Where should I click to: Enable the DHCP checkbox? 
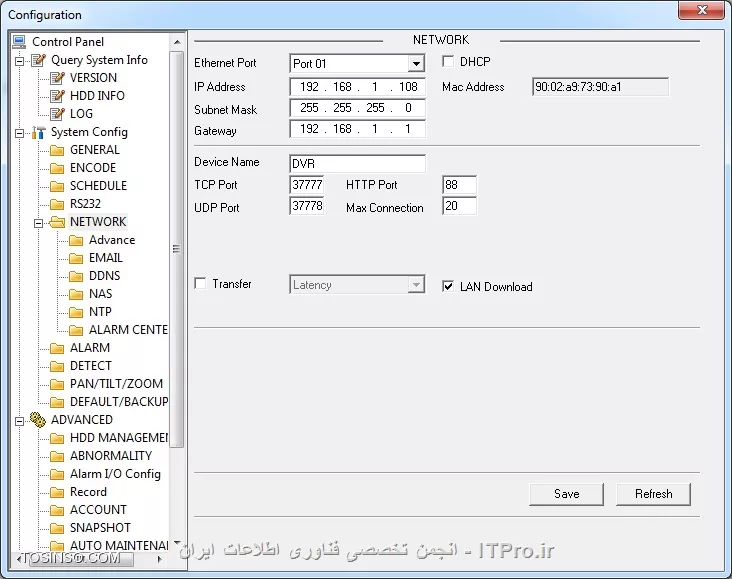coord(448,61)
